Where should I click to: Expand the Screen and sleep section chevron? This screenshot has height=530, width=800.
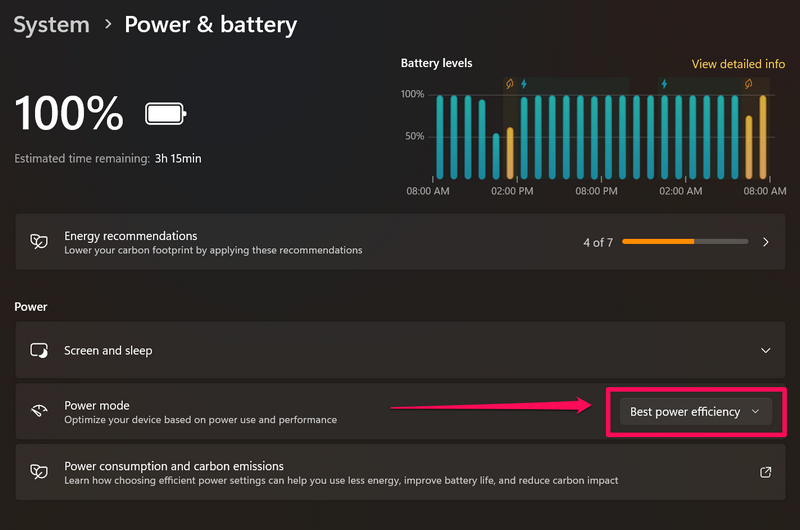[x=766, y=351]
